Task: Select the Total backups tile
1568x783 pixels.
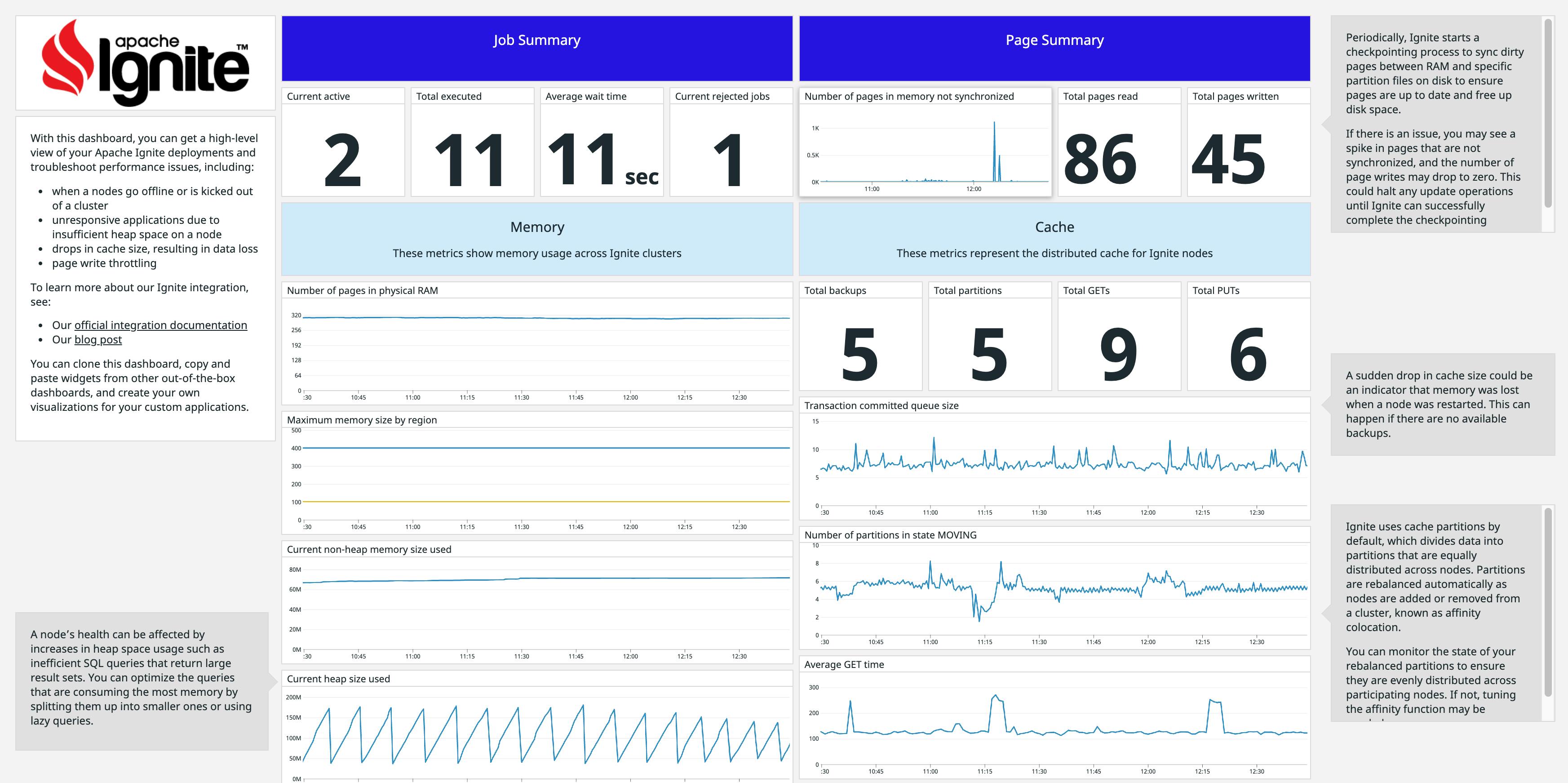Action: [860, 341]
